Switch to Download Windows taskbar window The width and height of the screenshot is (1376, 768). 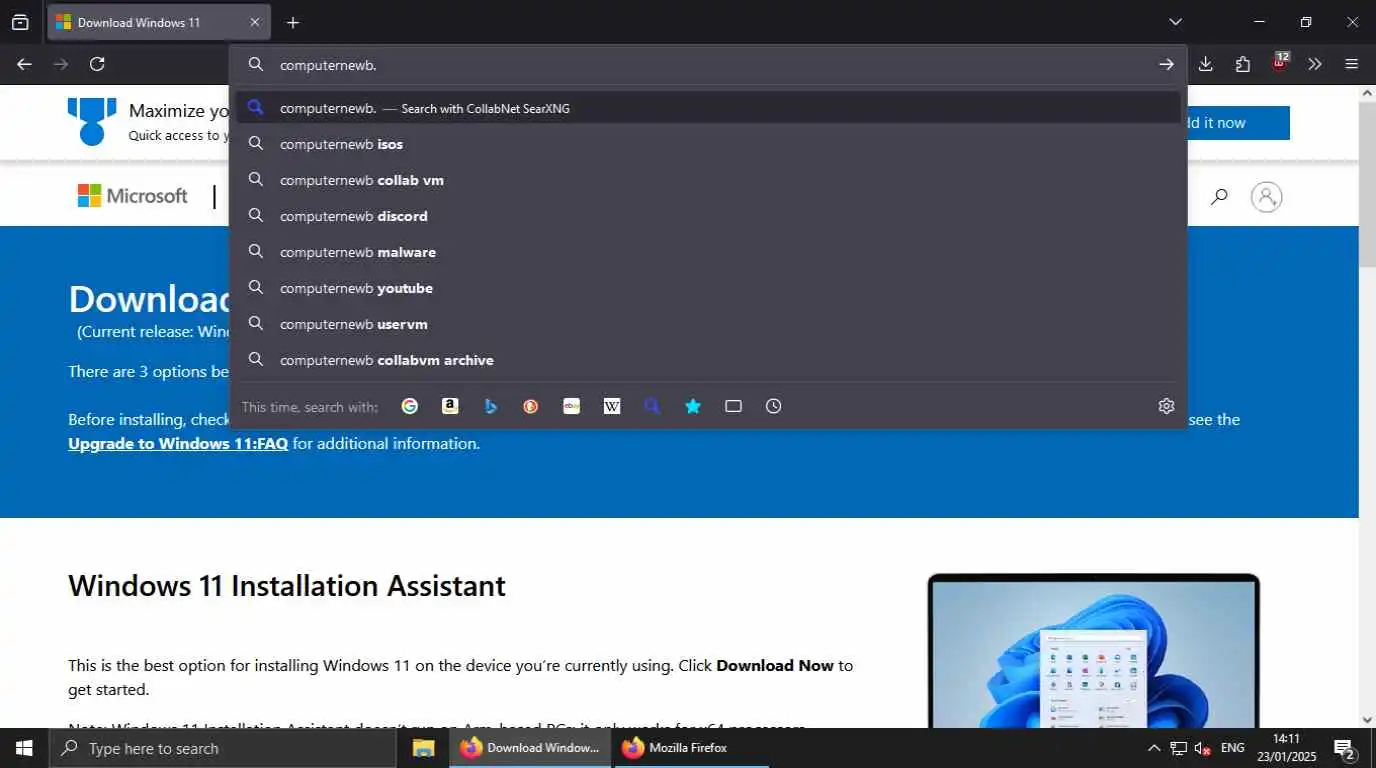pyautogui.click(x=530, y=748)
